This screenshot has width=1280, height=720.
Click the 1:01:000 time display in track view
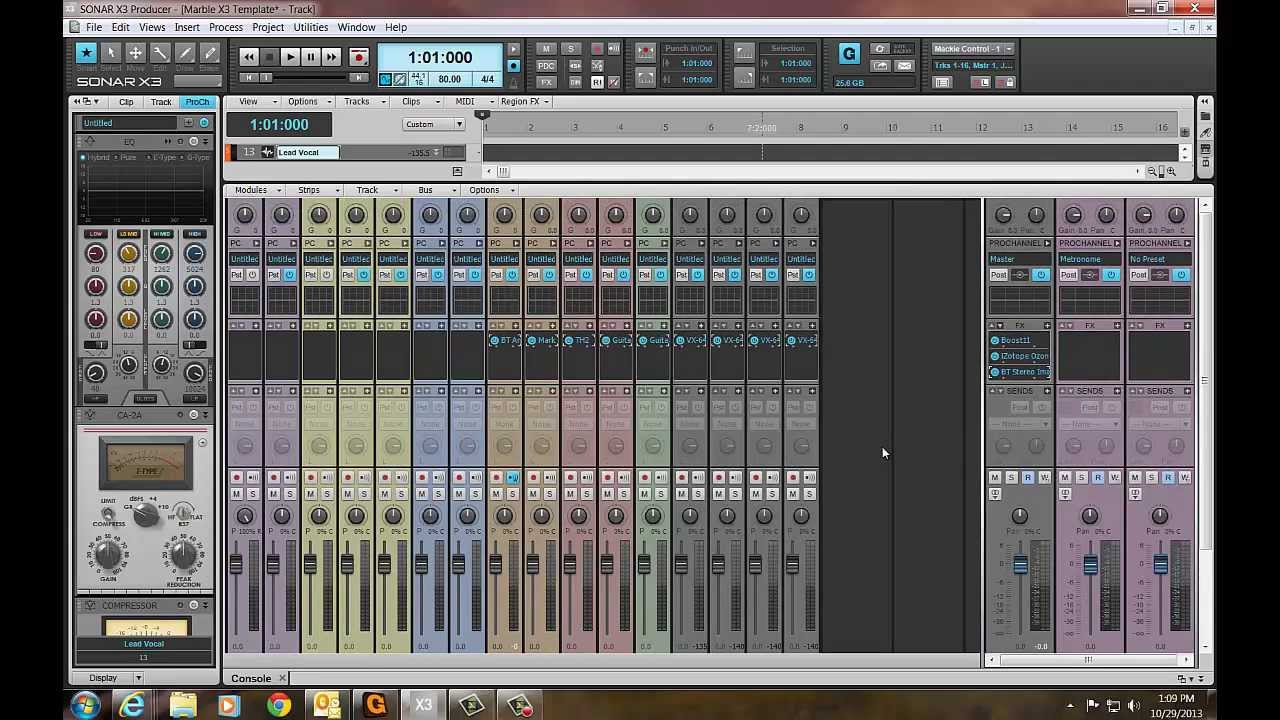(x=279, y=124)
